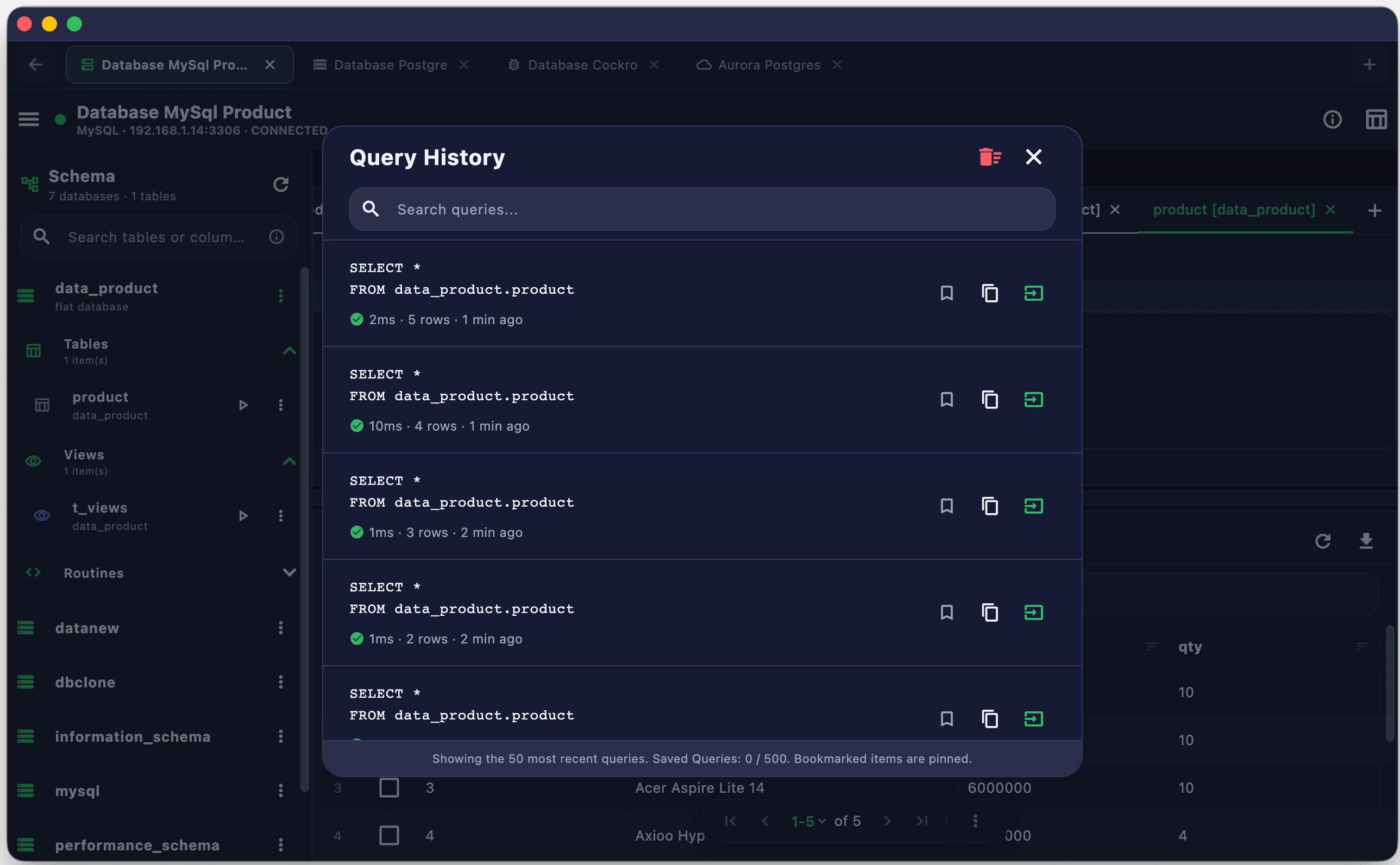This screenshot has width=1400, height=865.
Task: Run the product table play arrow
Action: [x=243, y=405]
